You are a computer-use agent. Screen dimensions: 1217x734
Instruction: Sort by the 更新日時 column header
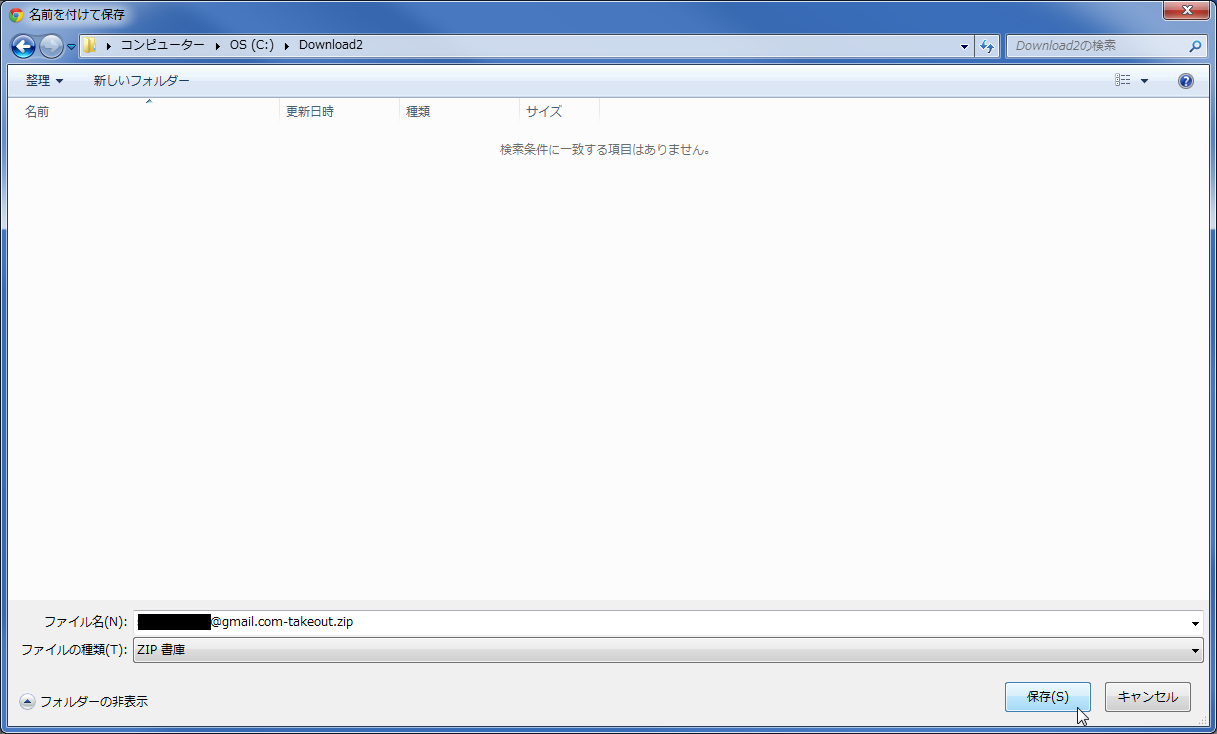[339, 111]
